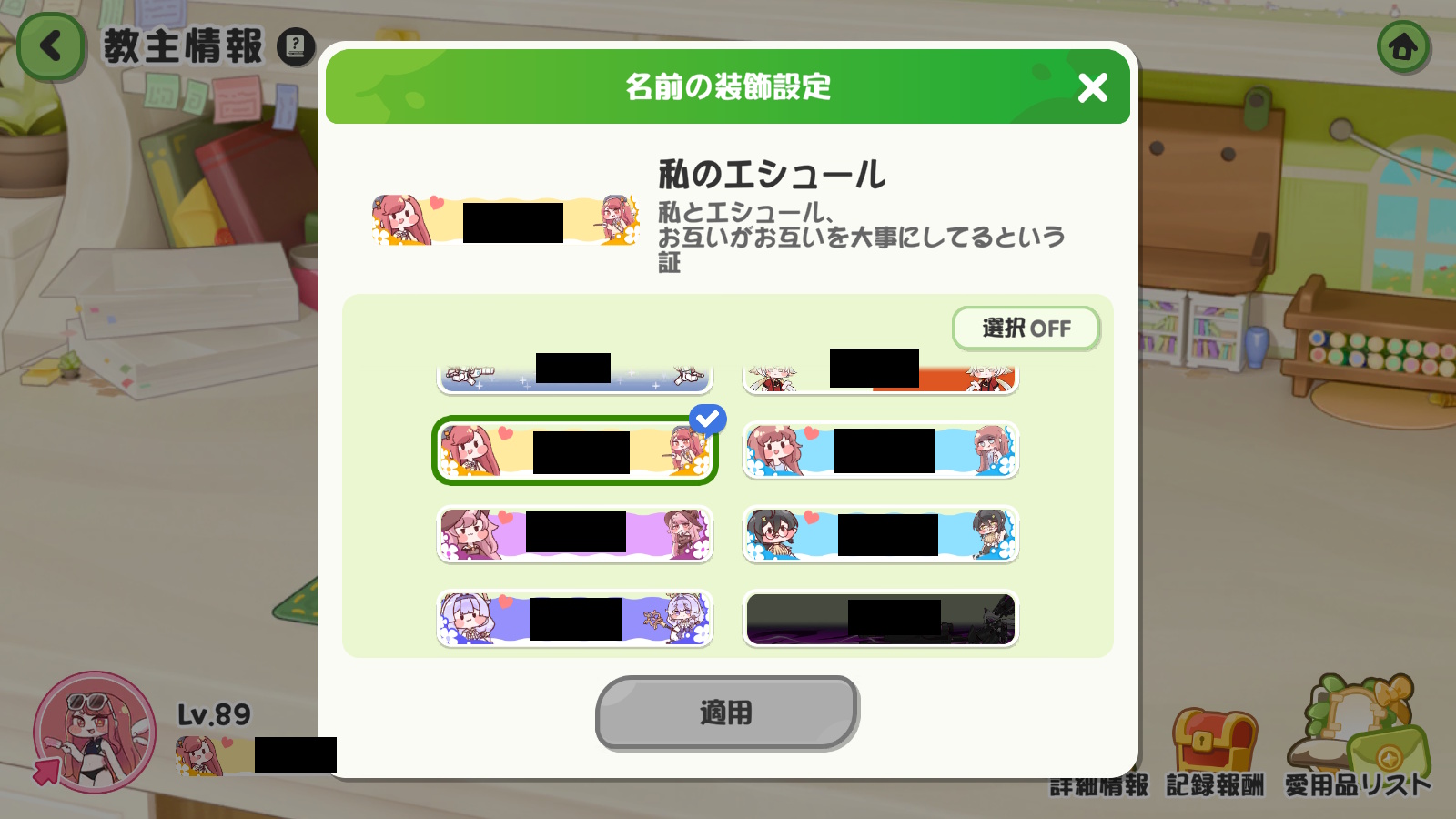Open 詳細情報 at the bottom
Screen dimensions: 1456x819
(1098, 786)
